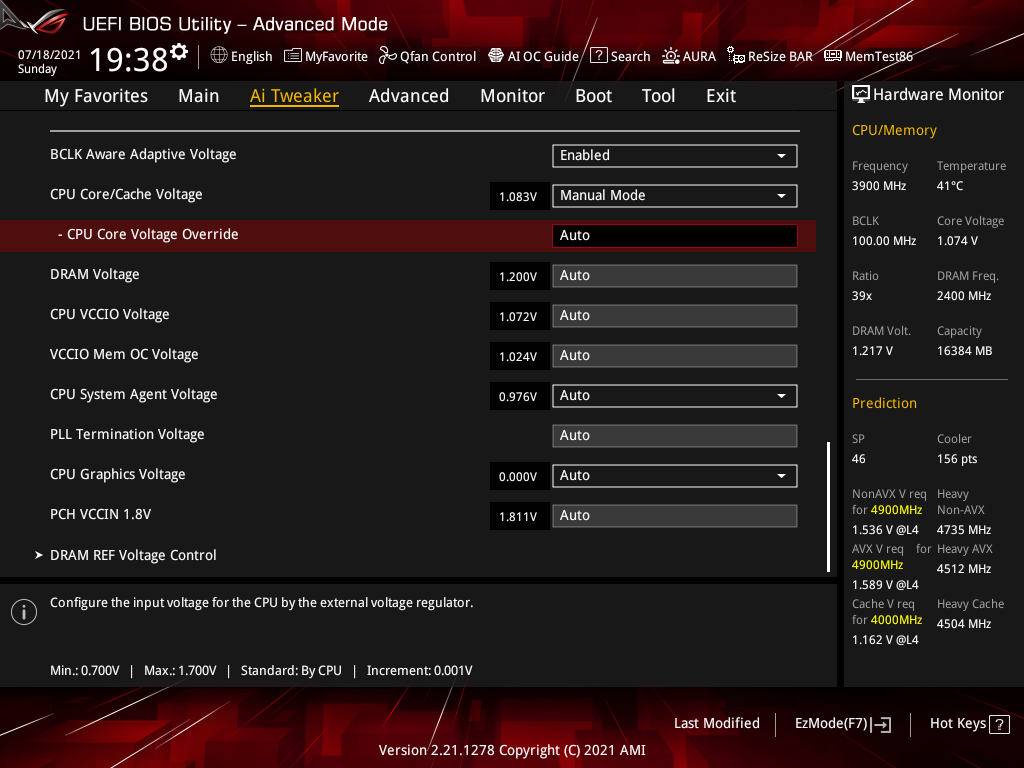Switch to EzMode

point(842,723)
